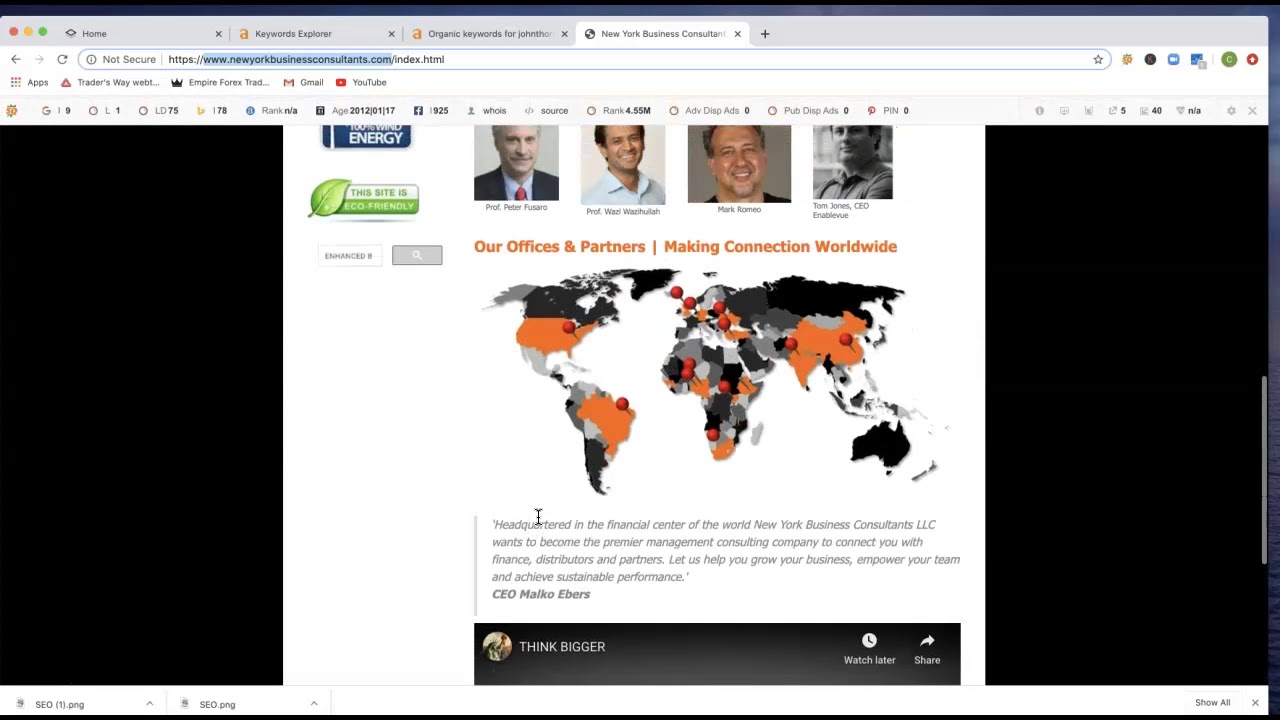Open the Empire Forex Trad... bookmark
The width and height of the screenshot is (1280, 720).
[x=220, y=82]
